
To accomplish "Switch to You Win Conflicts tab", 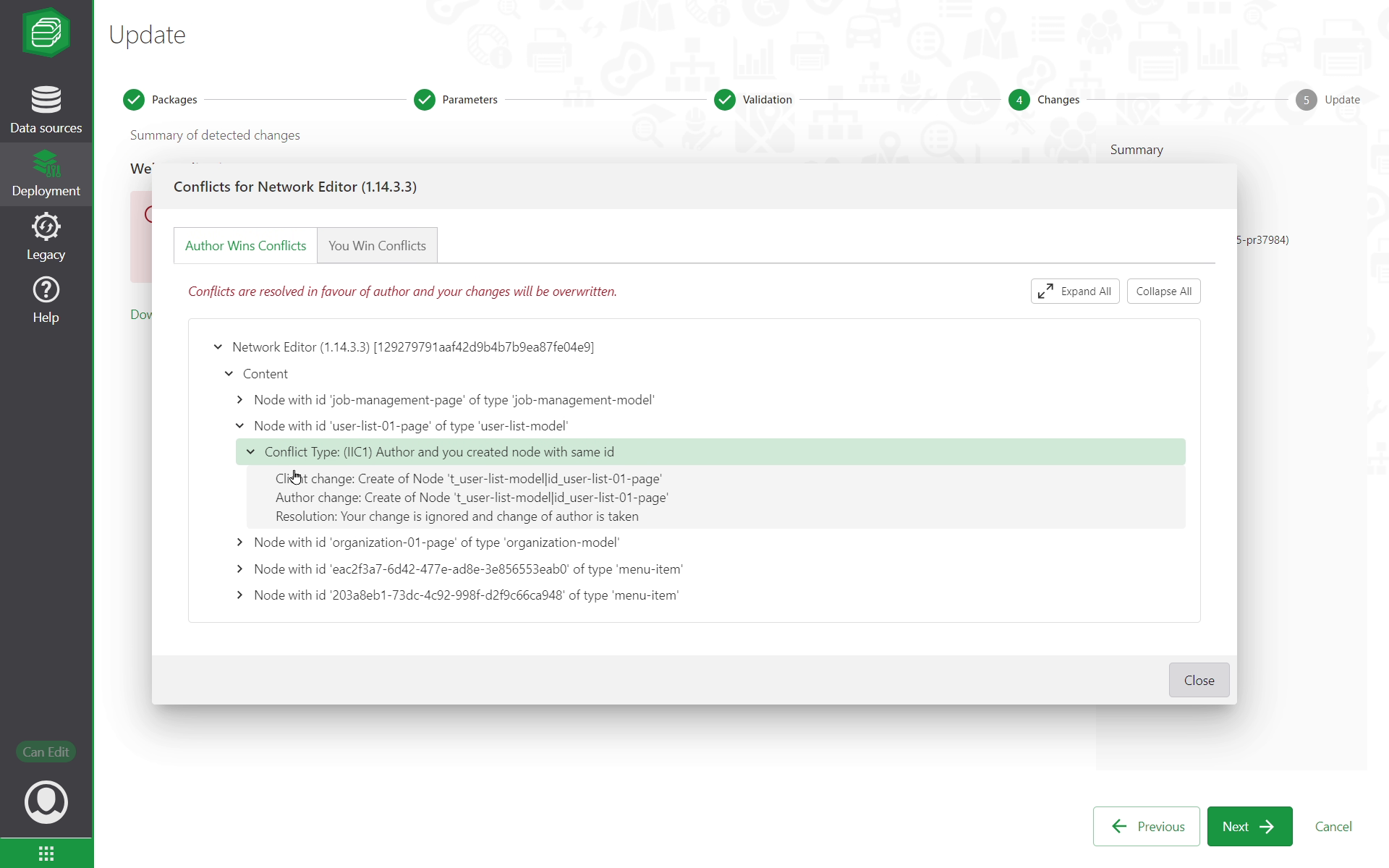I will click(377, 246).
